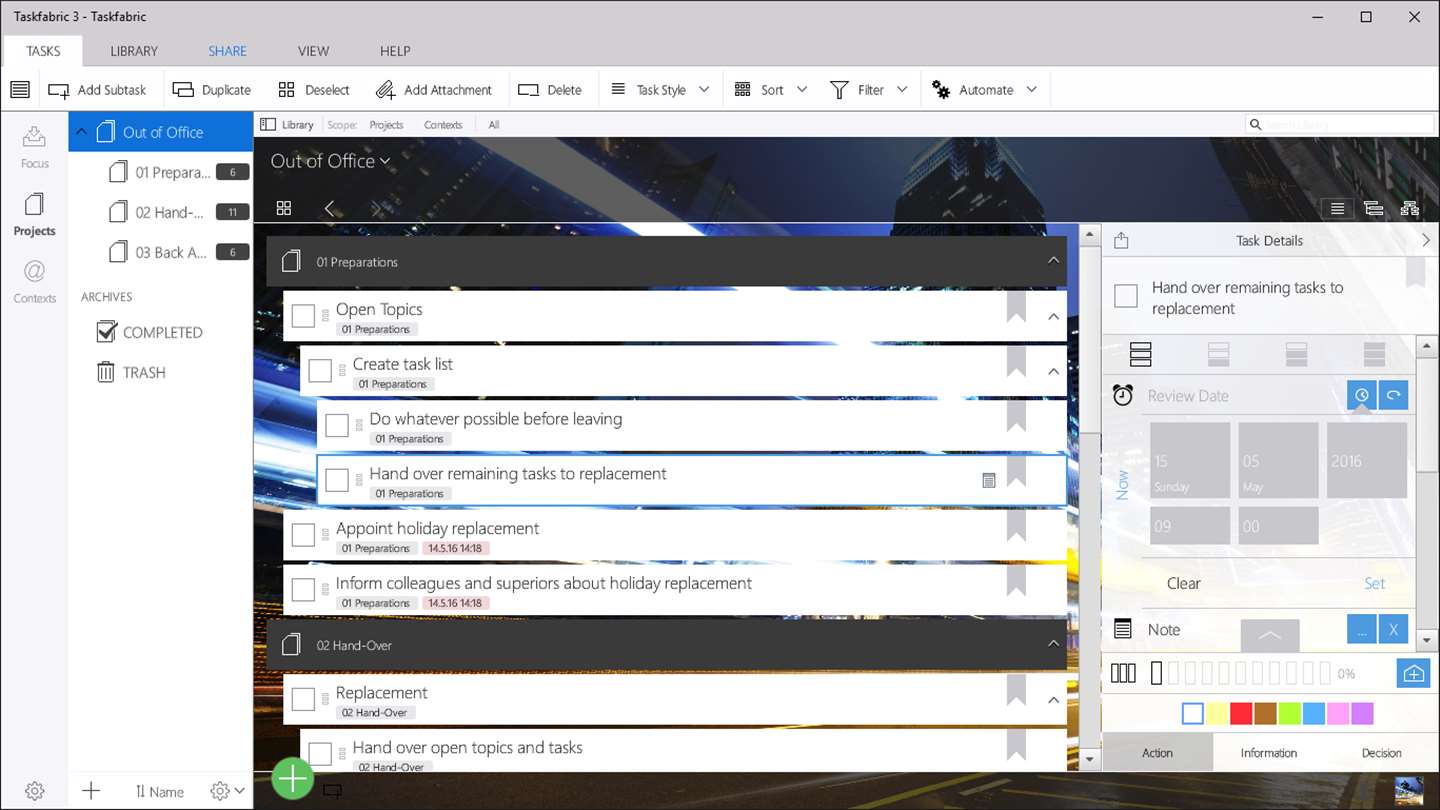This screenshot has width=1440, height=810.
Task: Click the alarm clock Review Date icon
Action: [1123, 395]
